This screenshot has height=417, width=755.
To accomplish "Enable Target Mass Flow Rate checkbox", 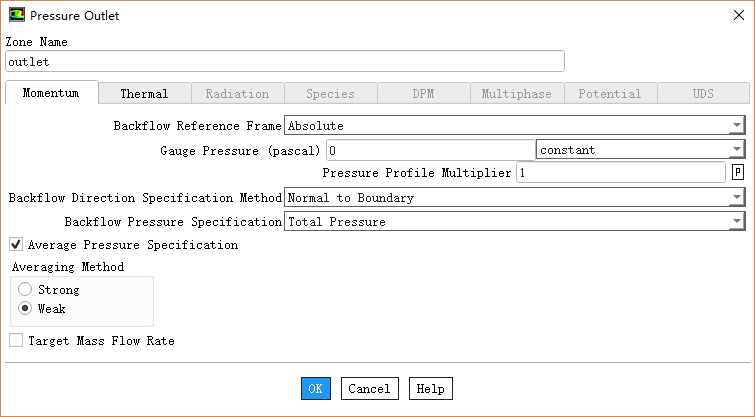I will click(16, 341).
